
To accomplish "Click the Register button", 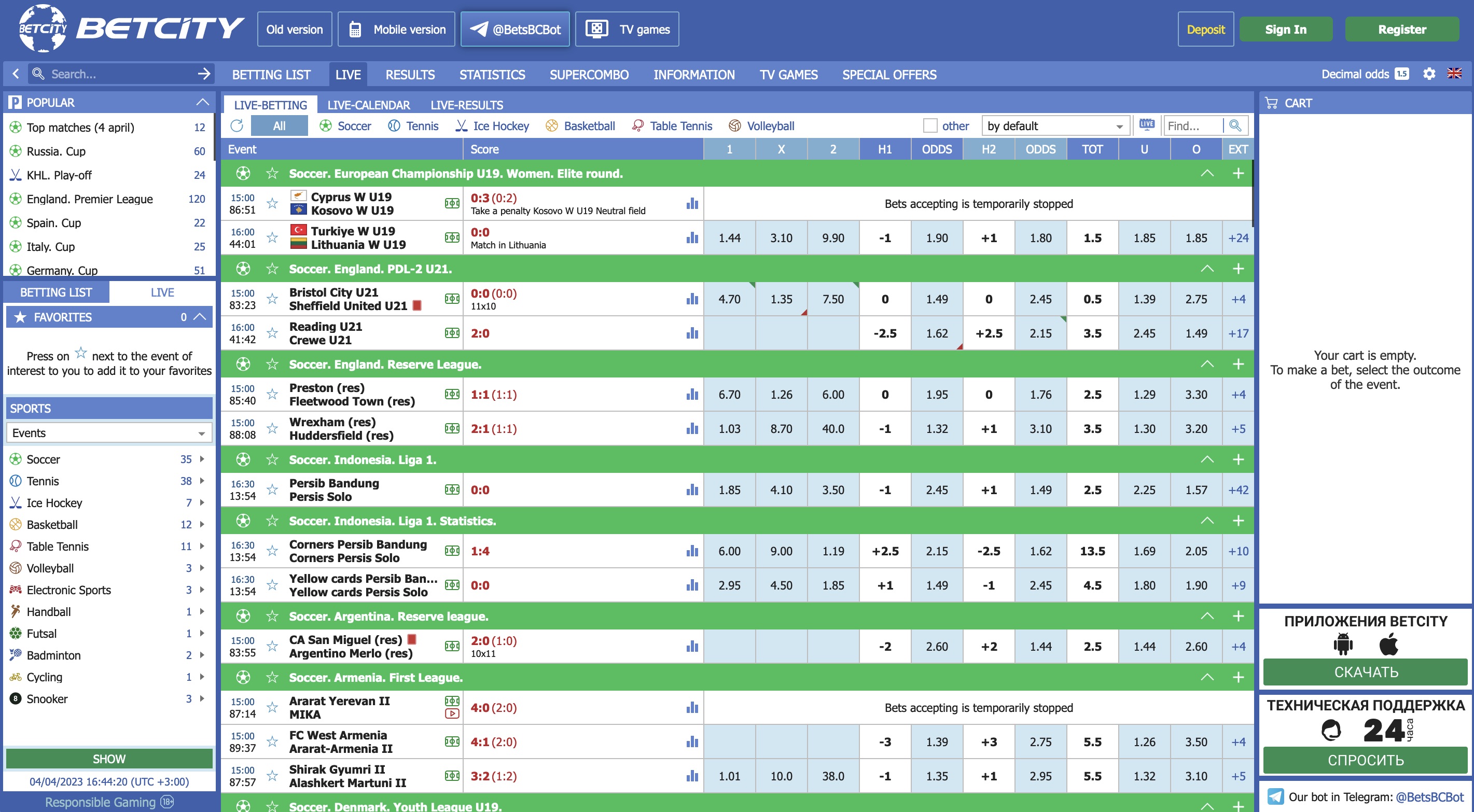I will pos(1401,29).
